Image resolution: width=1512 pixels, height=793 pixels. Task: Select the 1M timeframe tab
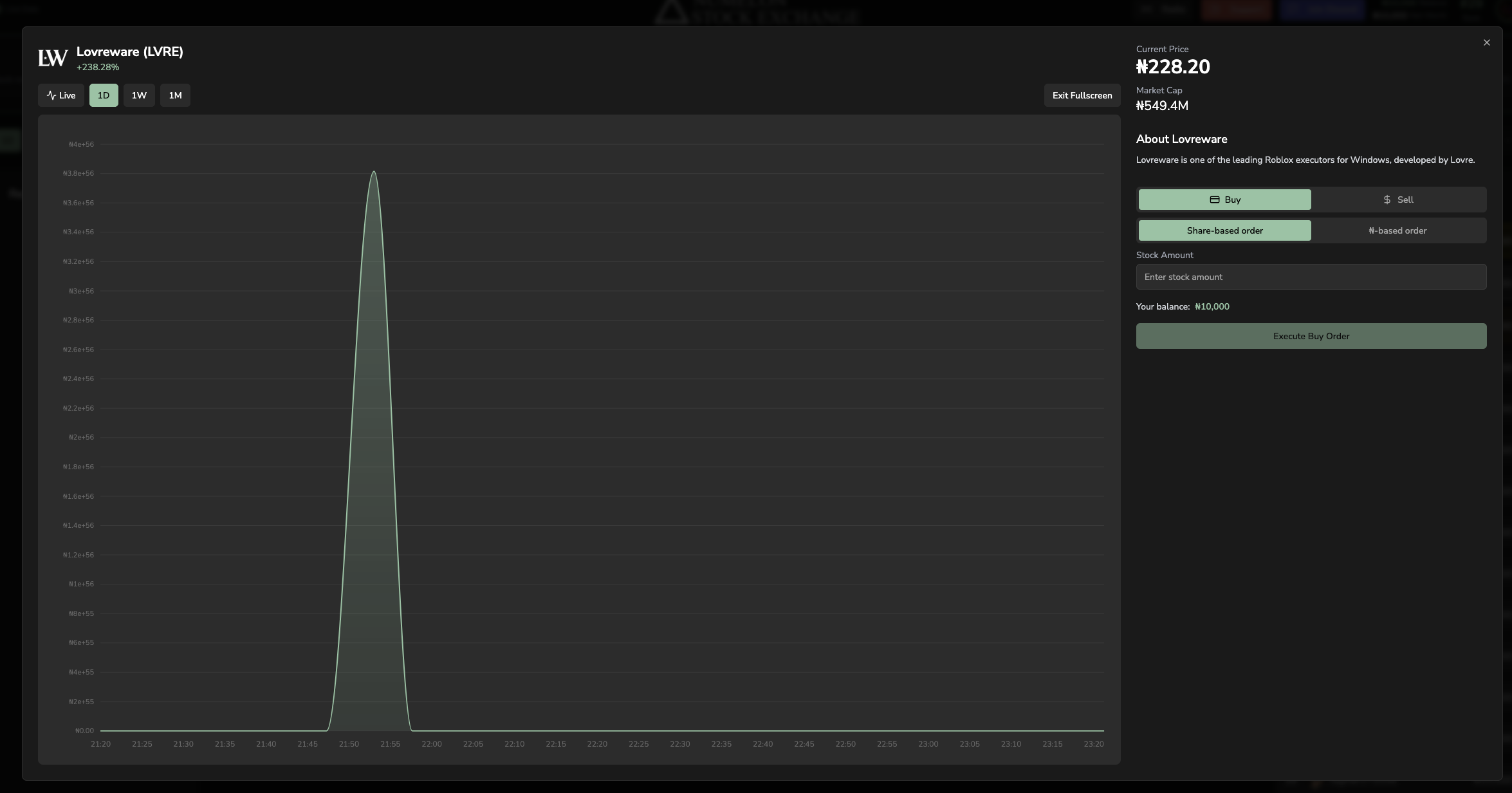pyautogui.click(x=175, y=95)
